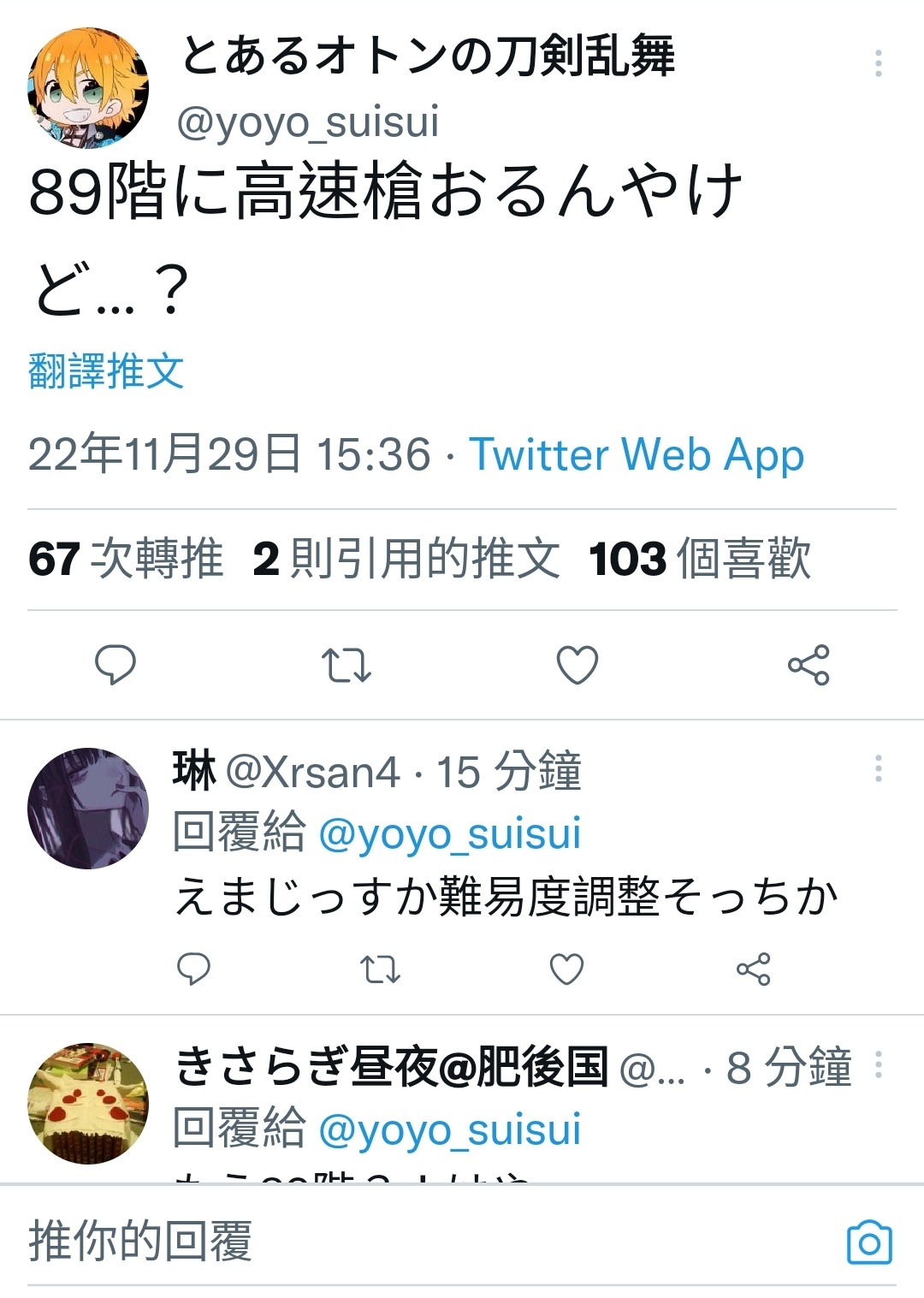Share the main tweet via share icon

point(808,665)
